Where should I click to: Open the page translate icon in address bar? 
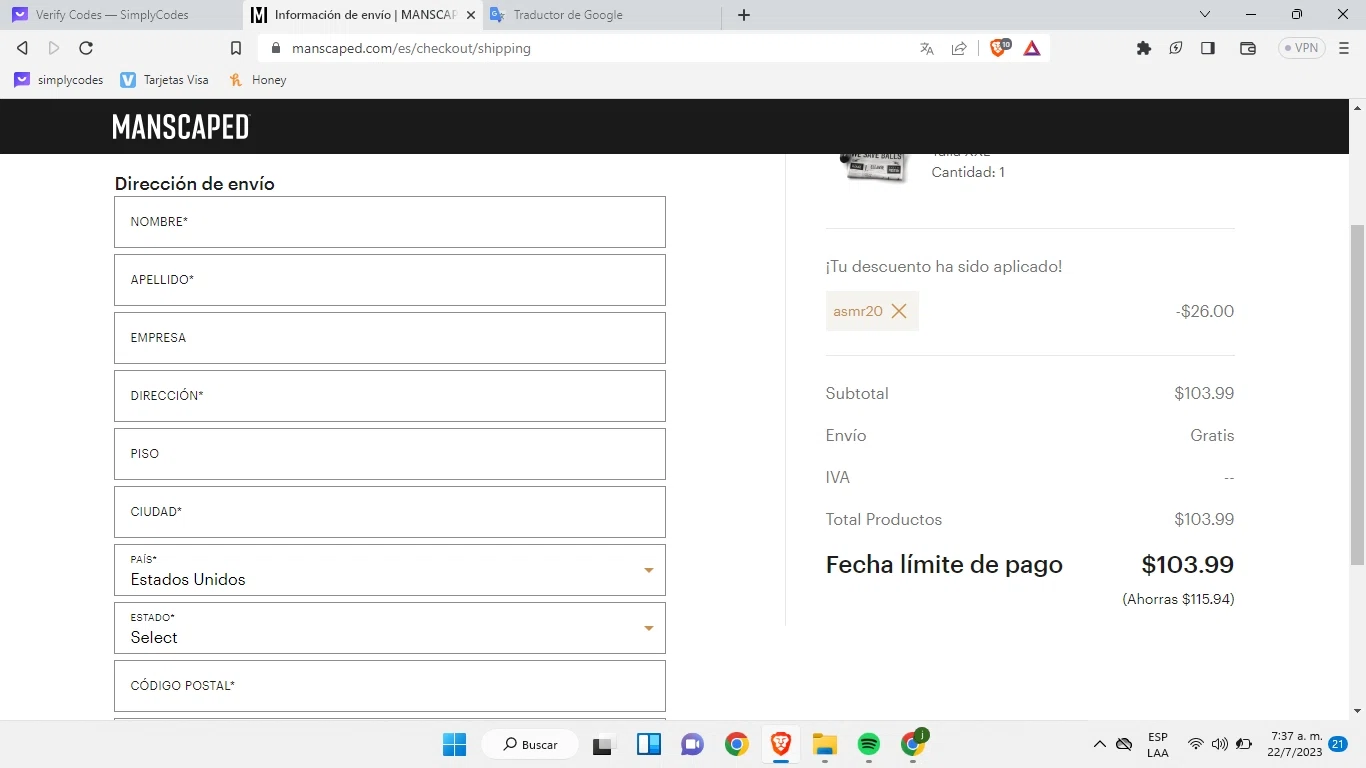click(x=927, y=48)
